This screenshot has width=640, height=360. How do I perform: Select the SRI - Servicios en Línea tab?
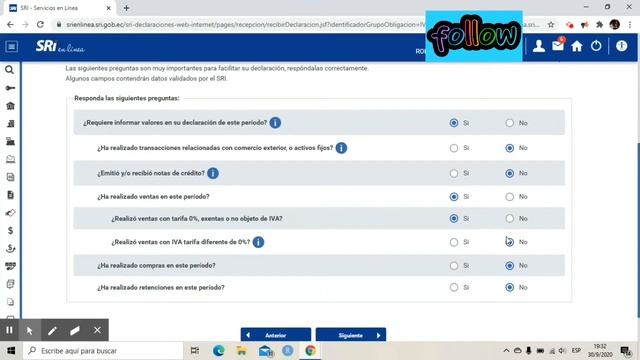(60, 8)
